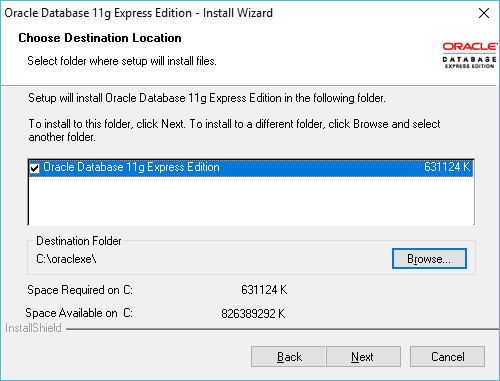Click the Destination Folder group label

point(79,241)
